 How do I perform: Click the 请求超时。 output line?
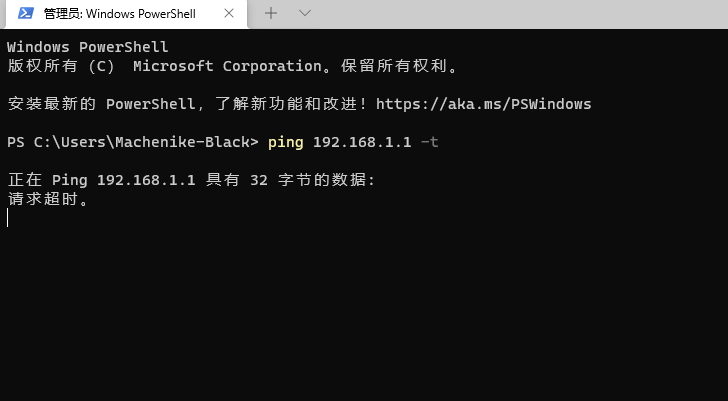[48, 199]
